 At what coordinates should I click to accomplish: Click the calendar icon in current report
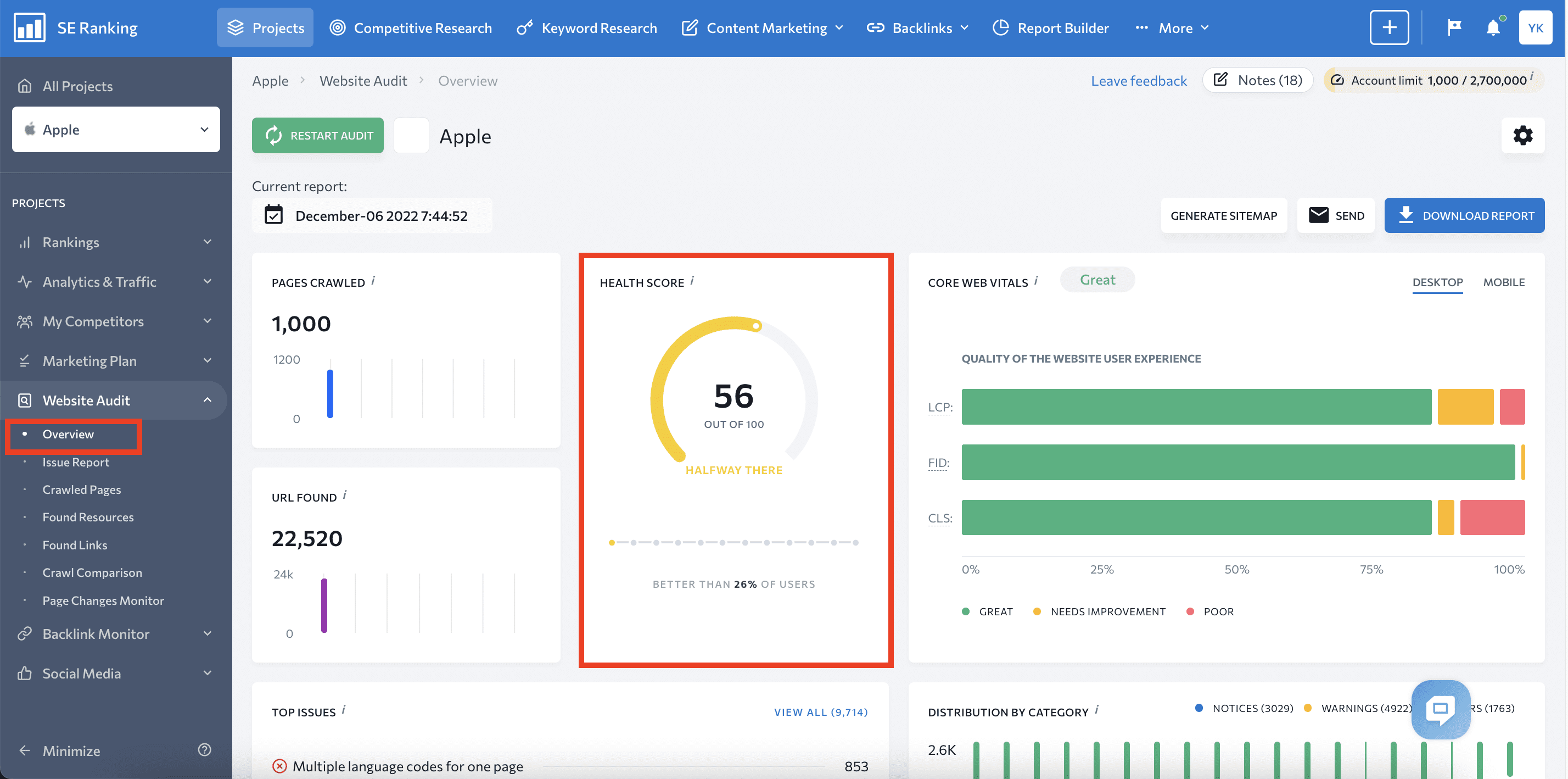pos(274,215)
